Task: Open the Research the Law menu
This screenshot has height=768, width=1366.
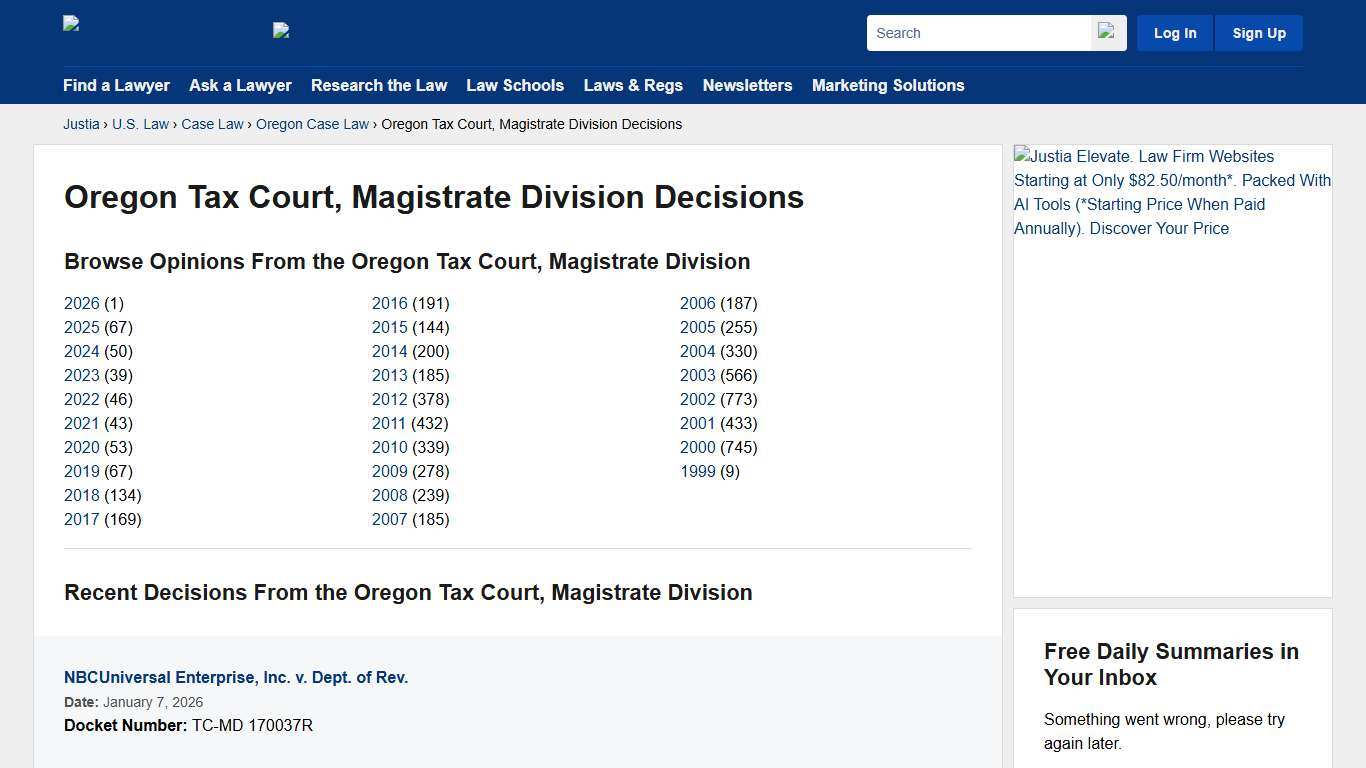Action: click(379, 85)
